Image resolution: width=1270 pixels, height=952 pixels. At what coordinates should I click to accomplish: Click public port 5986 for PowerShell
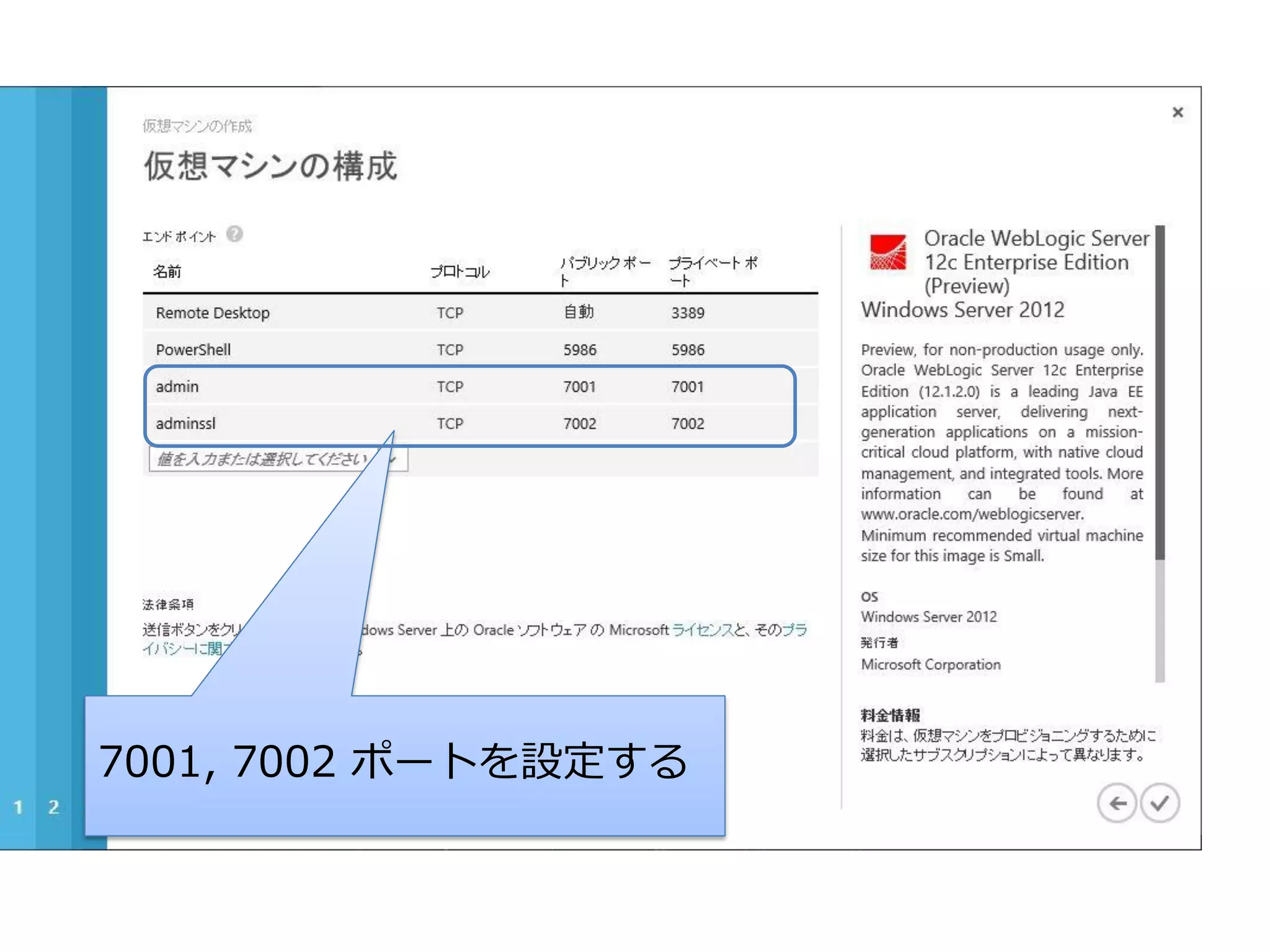pyautogui.click(x=580, y=350)
